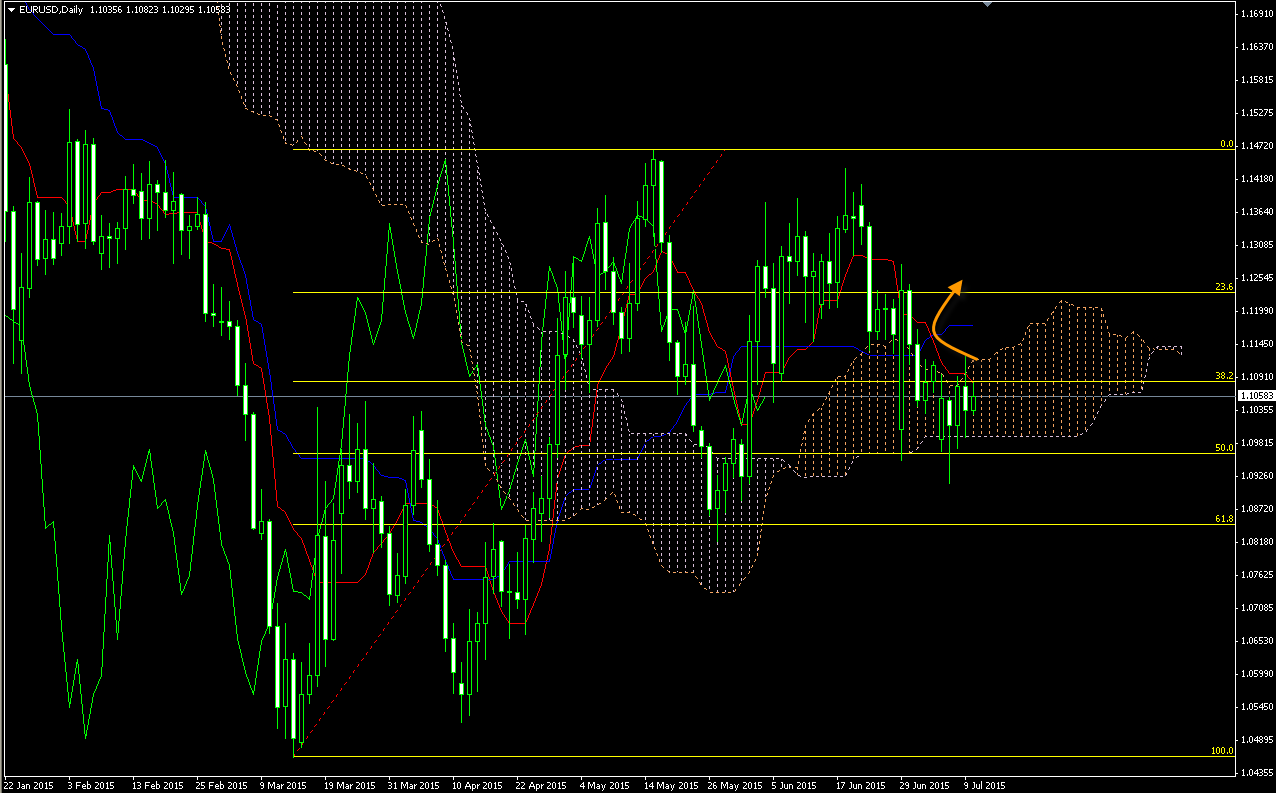1276x793 pixels.
Task: Click price scale value 1.07085
Action: [x=1257, y=608]
